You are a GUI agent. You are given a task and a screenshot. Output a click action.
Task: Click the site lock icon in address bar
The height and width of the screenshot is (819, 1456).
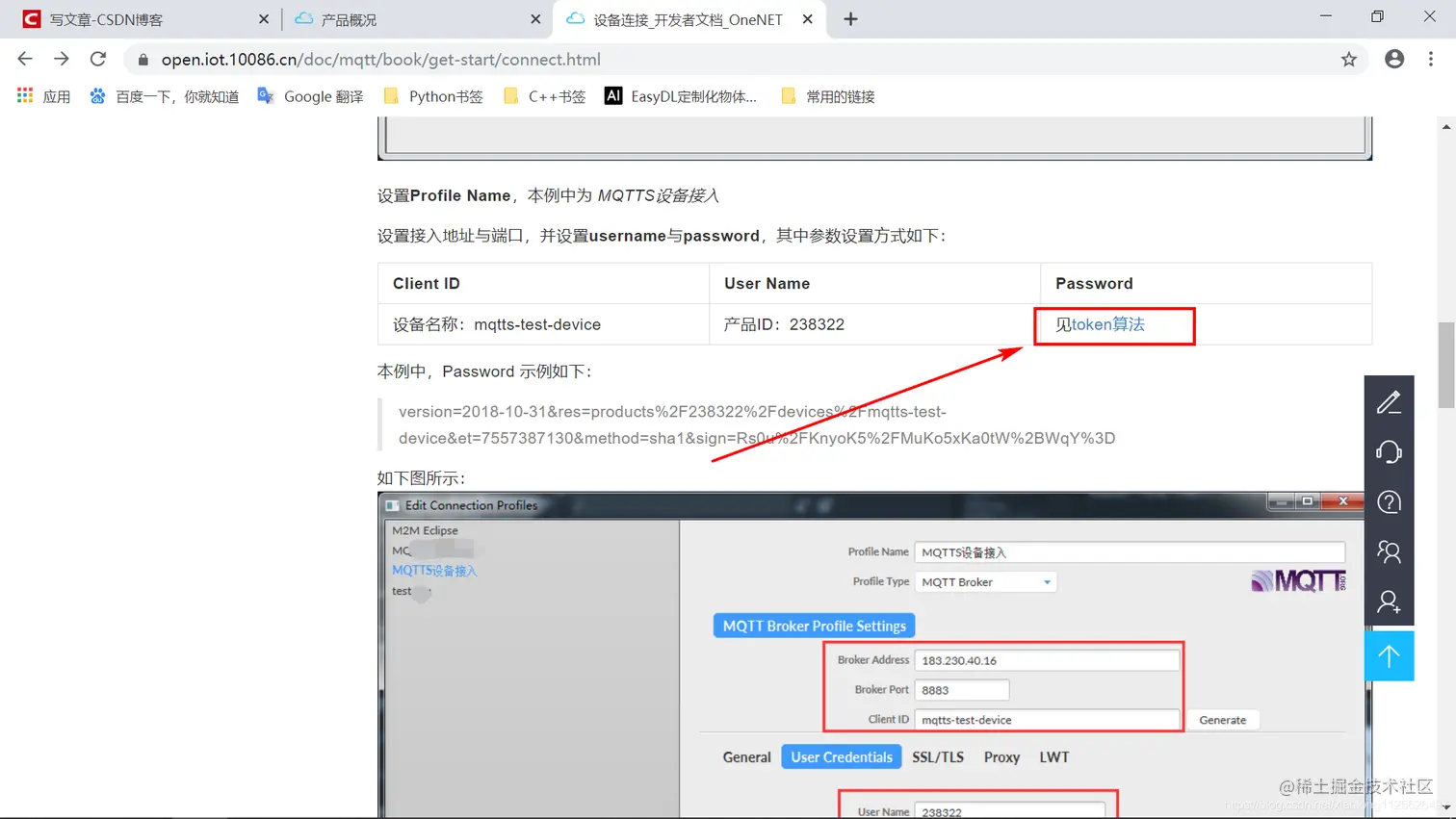coord(143,60)
